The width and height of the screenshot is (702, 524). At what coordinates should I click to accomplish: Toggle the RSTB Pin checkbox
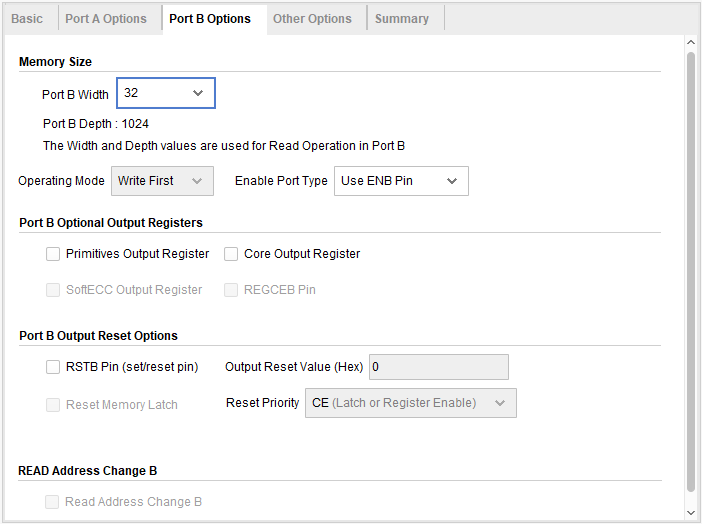pyautogui.click(x=53, y=367)
